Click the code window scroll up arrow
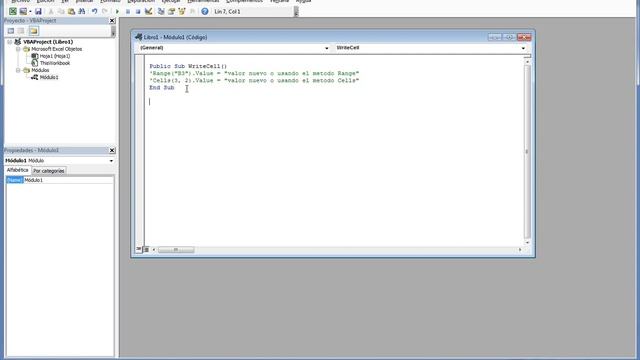The image size is (640, 360). (527, 62)
